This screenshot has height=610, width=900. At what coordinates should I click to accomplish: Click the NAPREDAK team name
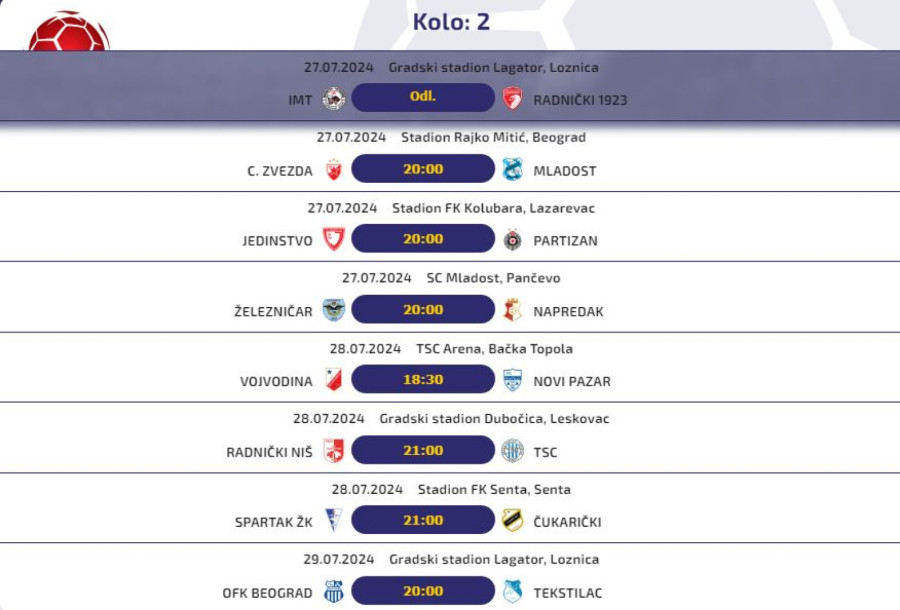(x=568, y=312)
